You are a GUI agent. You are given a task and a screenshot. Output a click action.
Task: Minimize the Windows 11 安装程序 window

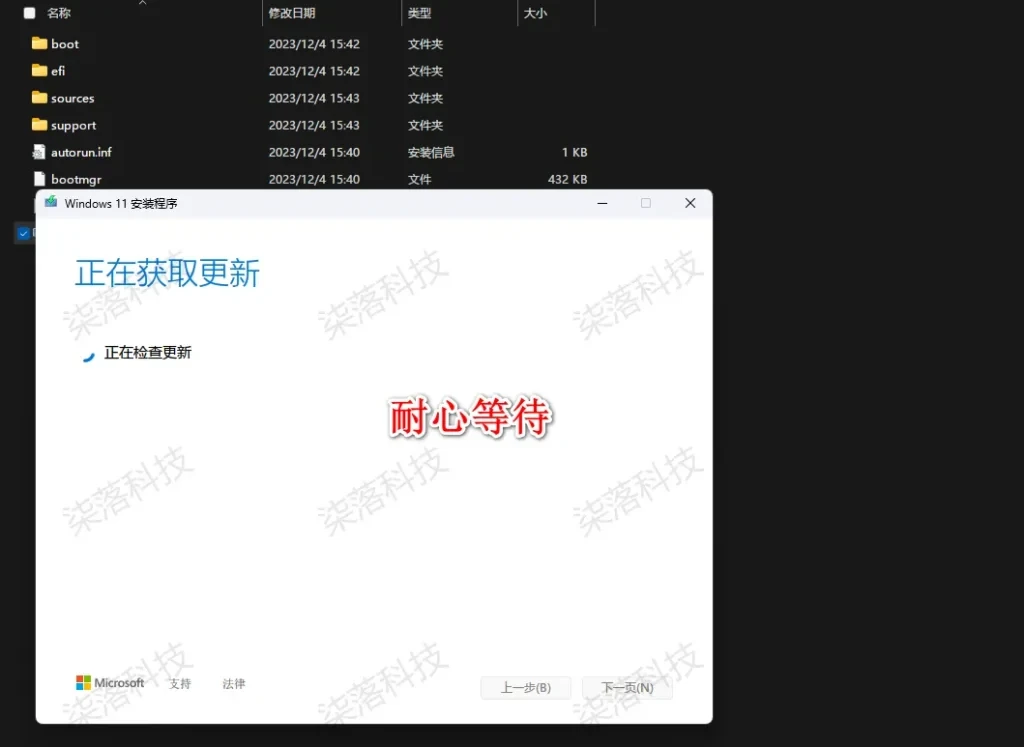click(602, 203)
